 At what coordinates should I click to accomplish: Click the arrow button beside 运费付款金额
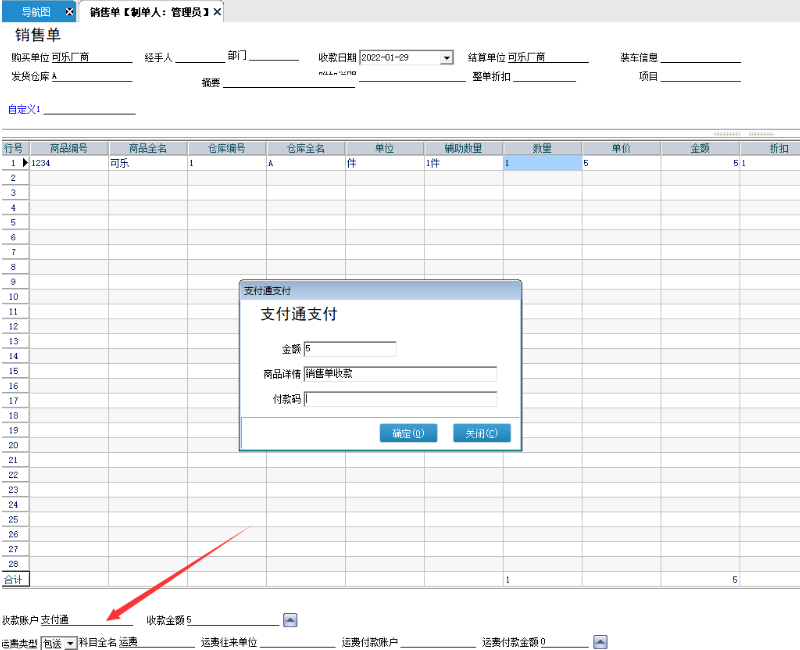pos(600,642)
